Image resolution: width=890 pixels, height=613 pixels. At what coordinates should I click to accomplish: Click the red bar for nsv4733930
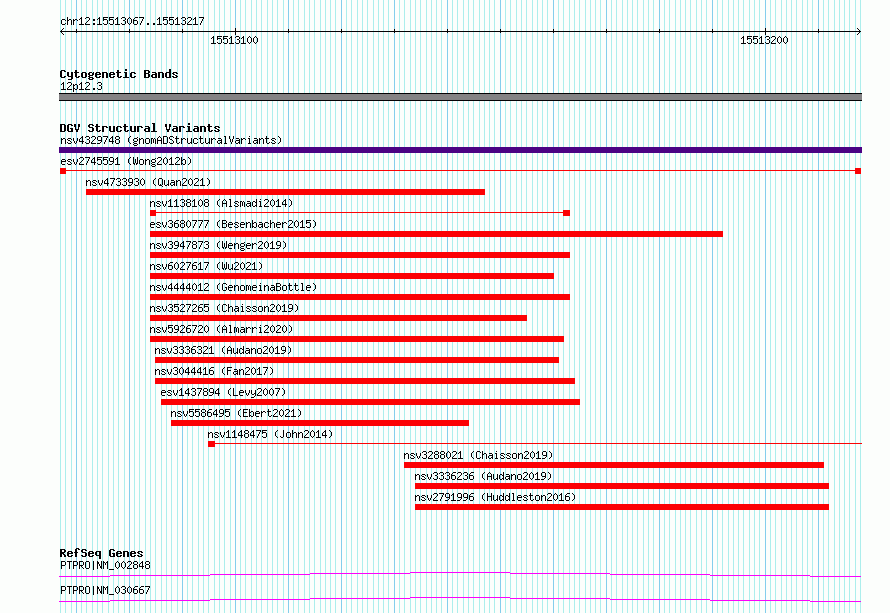click(286, 192)
